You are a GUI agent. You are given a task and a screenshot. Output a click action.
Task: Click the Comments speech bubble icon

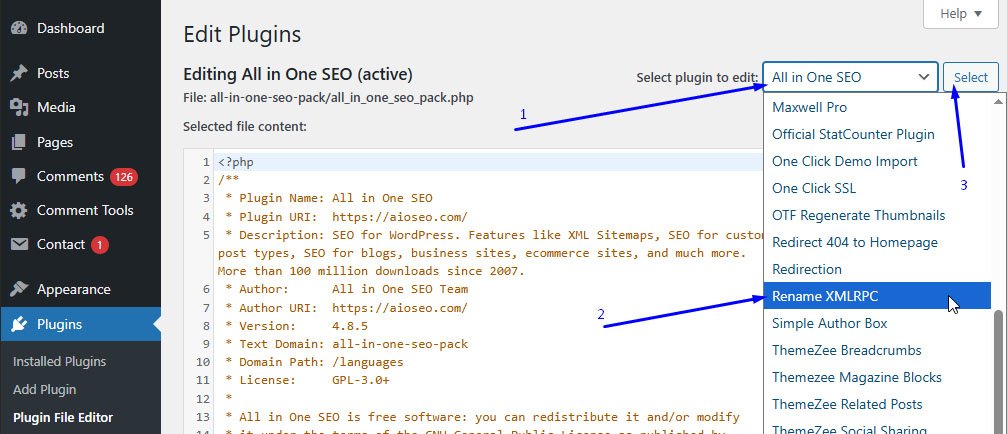[x=19, y=176]
